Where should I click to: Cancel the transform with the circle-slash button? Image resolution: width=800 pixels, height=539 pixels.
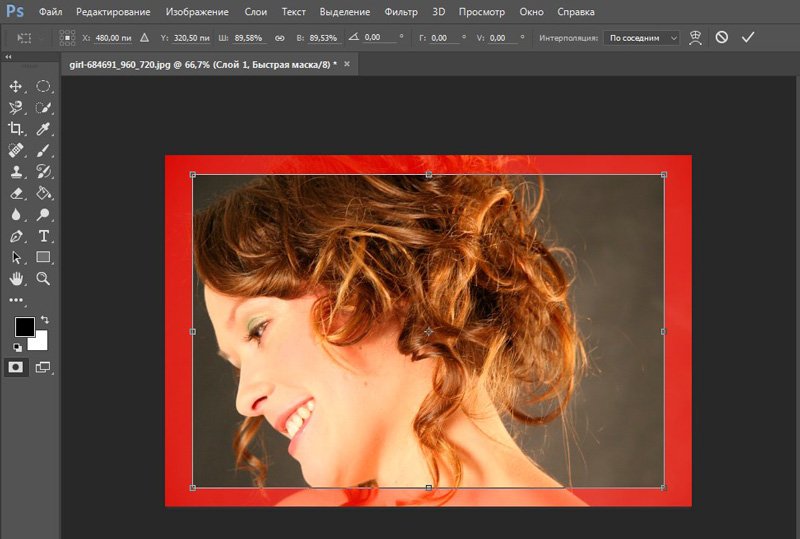click(721, 37)
